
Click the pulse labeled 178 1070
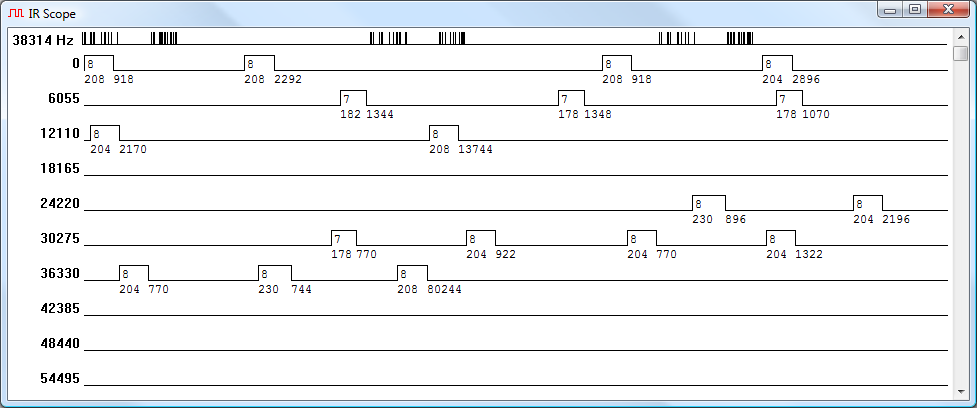[x=789, y=98]
